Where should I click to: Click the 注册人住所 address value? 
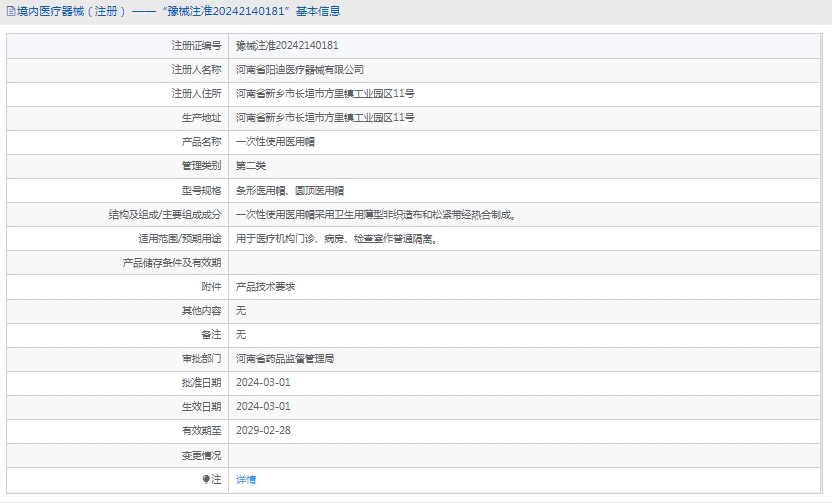click(325, 94)
